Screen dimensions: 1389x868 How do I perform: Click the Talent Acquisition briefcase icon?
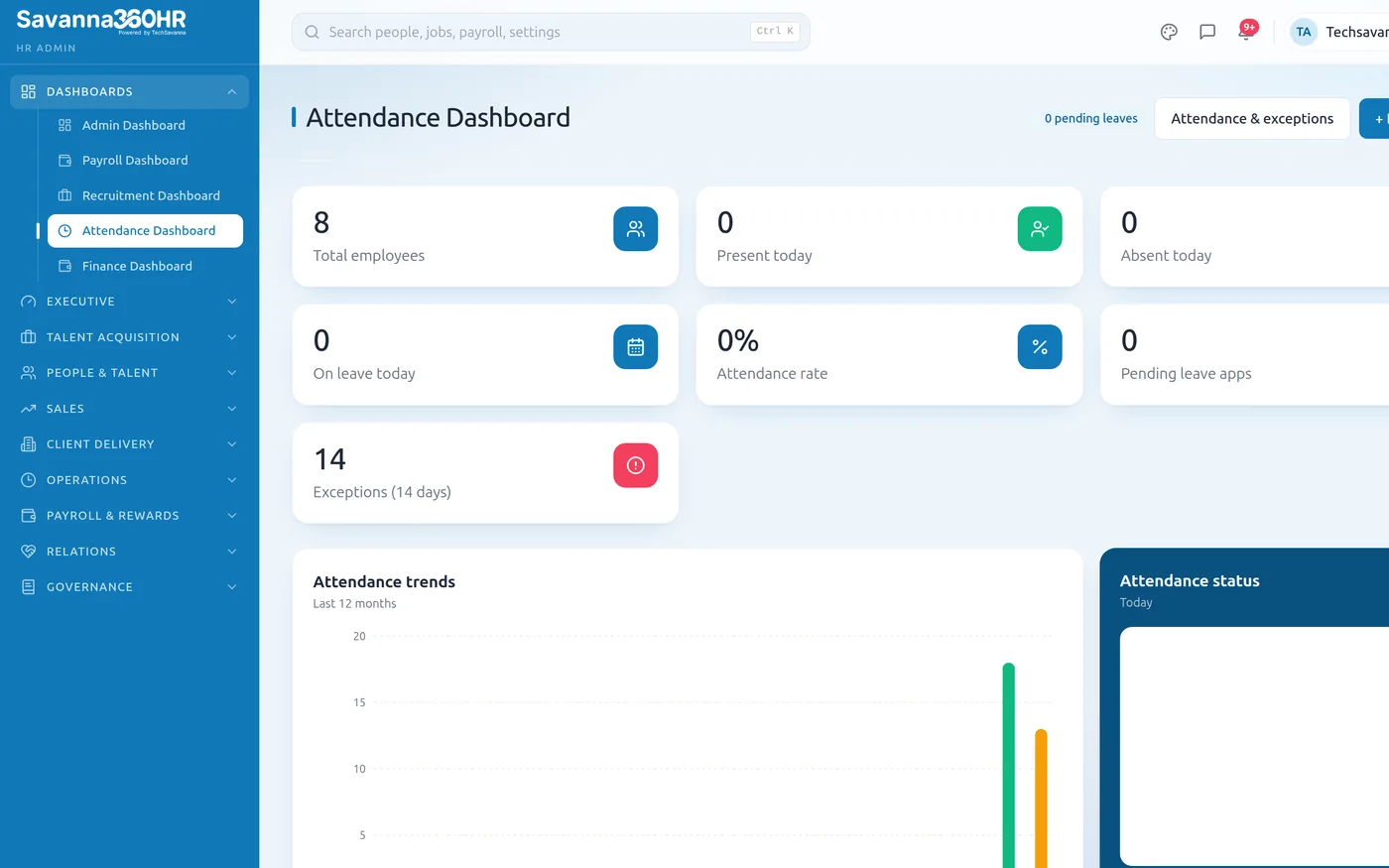pyautogui.click(x=28, y=337)
